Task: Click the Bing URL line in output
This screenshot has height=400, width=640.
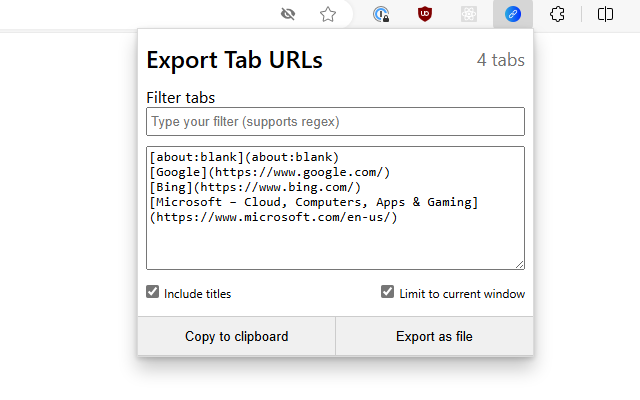Action: [x=254, y=187]
